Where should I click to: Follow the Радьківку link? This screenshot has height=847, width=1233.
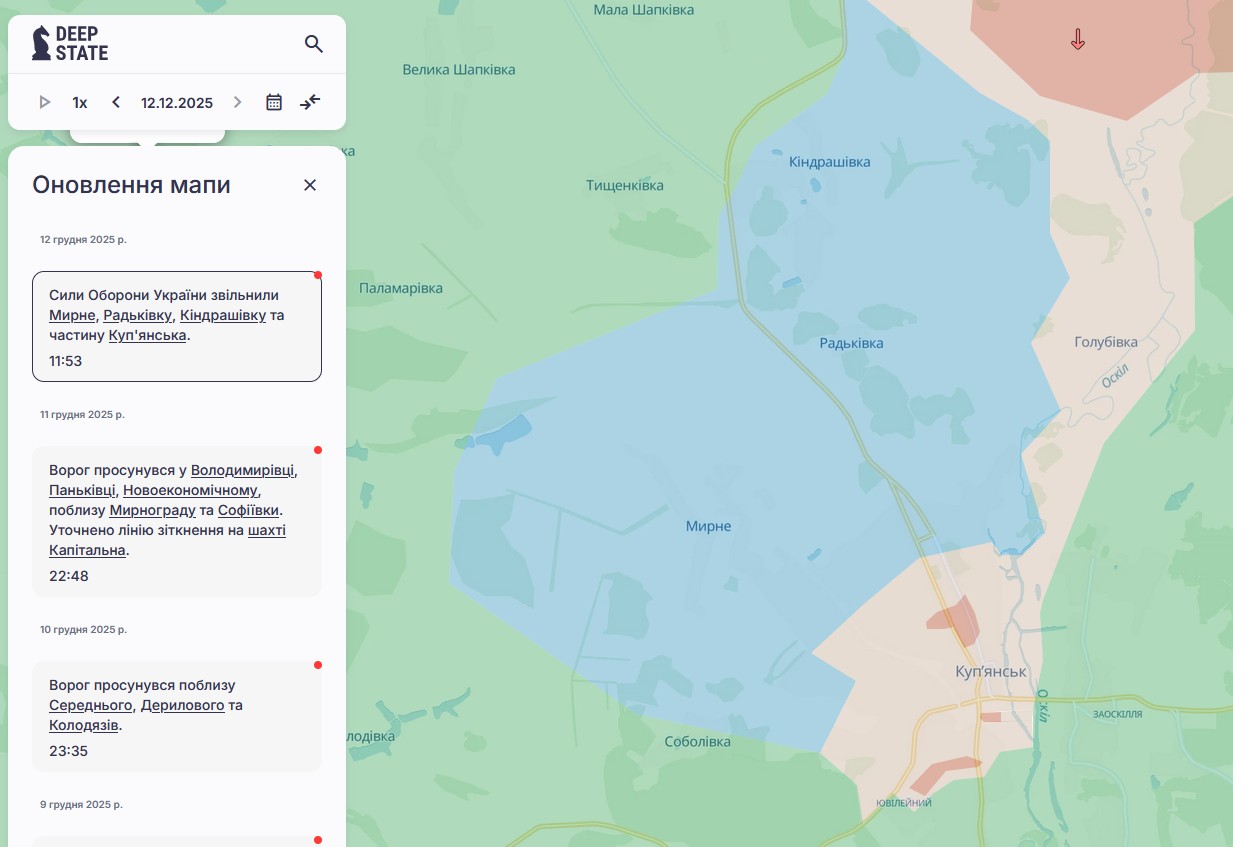pos(138,315)
